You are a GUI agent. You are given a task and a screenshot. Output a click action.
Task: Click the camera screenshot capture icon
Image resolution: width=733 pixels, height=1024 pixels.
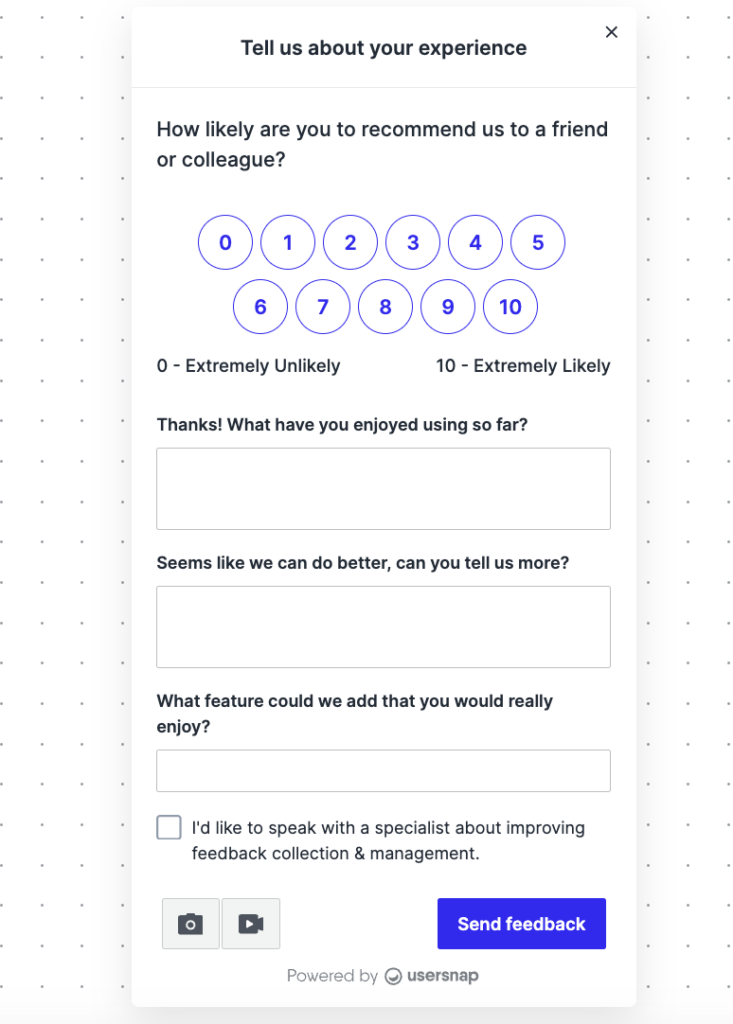pos(190,923)
